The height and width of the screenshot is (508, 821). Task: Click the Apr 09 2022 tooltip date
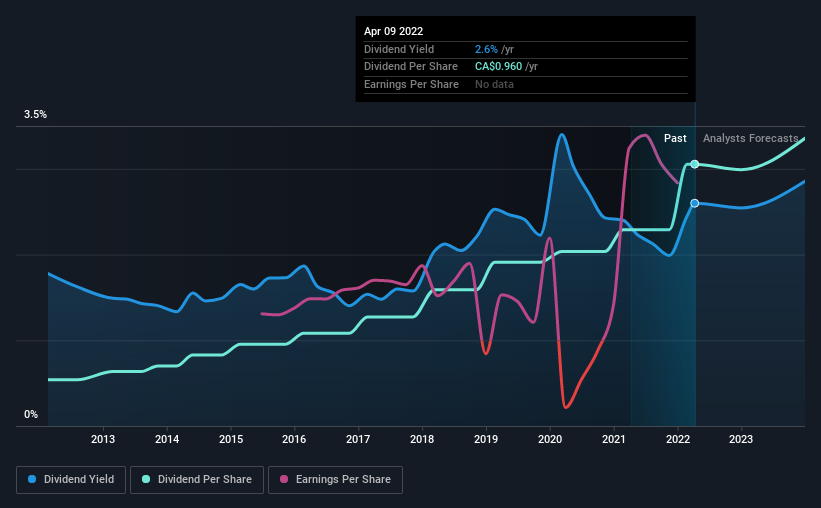393,31
